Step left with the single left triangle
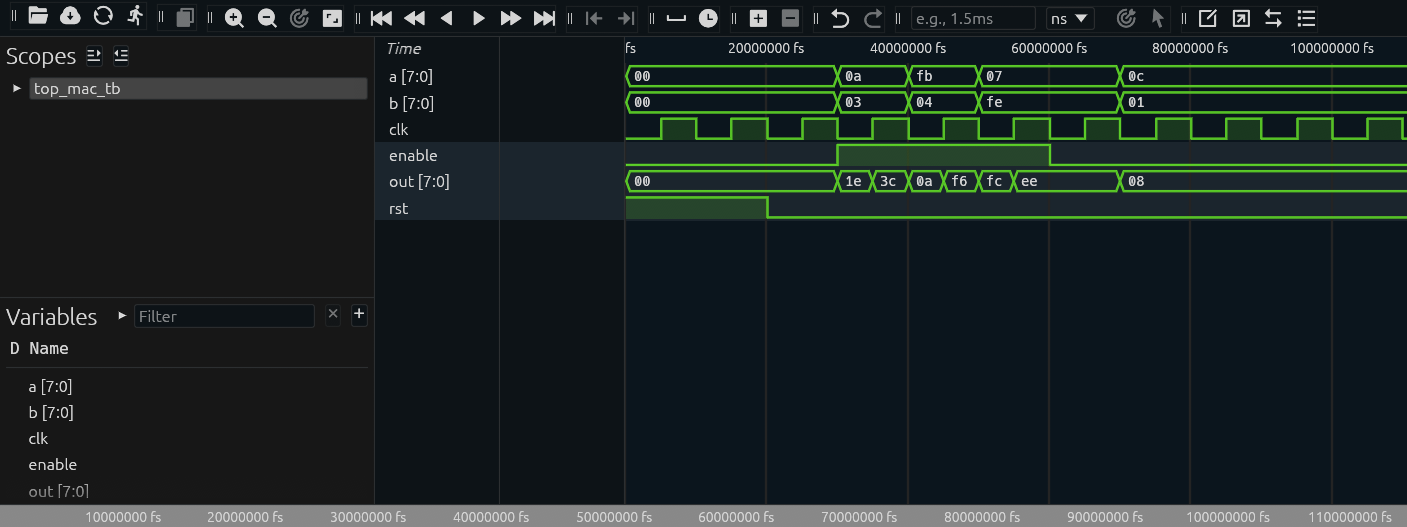This screenshot has width=1407, height=527. pyautogui.click(x=446, y=18)
